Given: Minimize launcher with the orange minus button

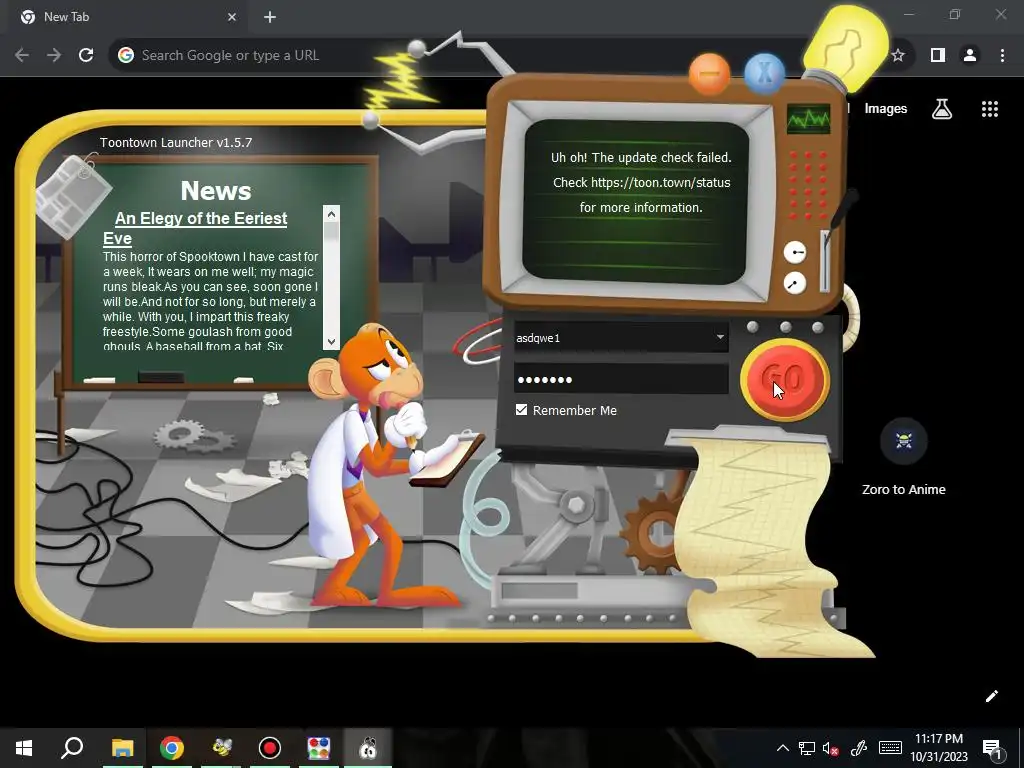Looking at the screenshot, I should pyautogui.click(x=709, y=74).
